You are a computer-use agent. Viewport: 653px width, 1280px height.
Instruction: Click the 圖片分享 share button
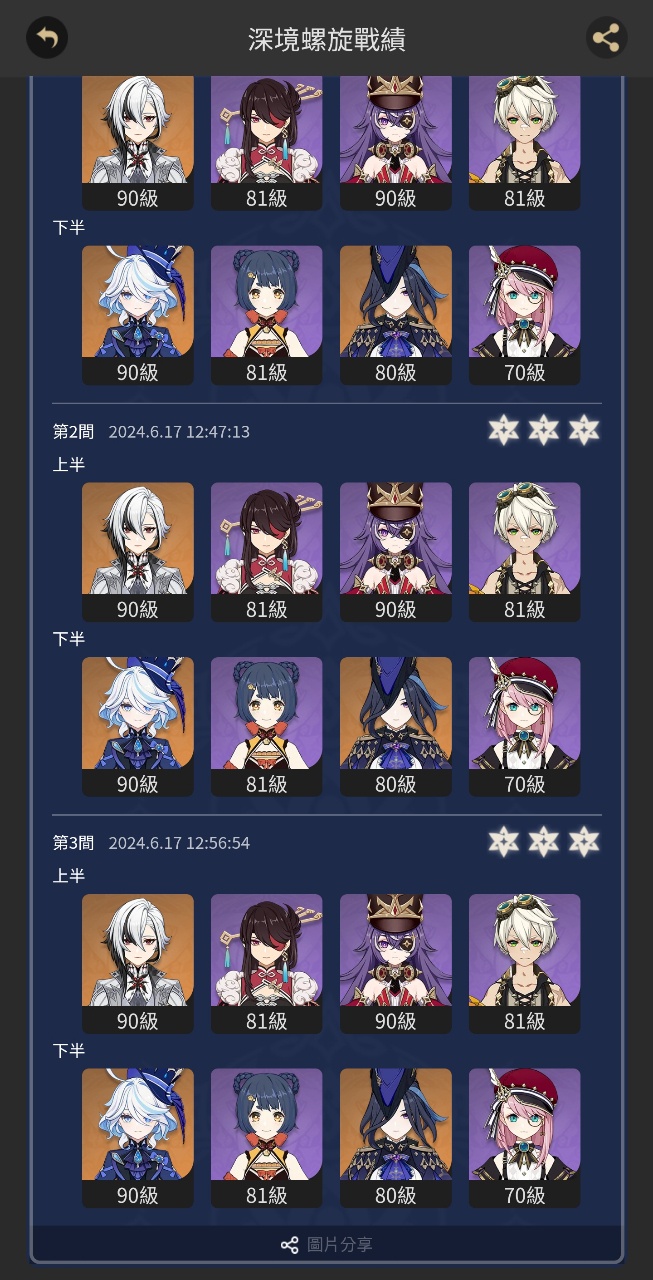pos(327,1245)
